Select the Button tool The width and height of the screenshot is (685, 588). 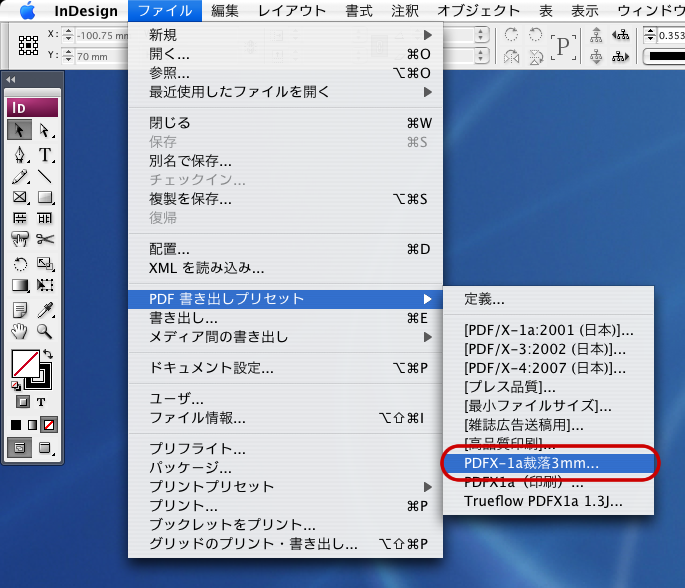coord(19,239)
